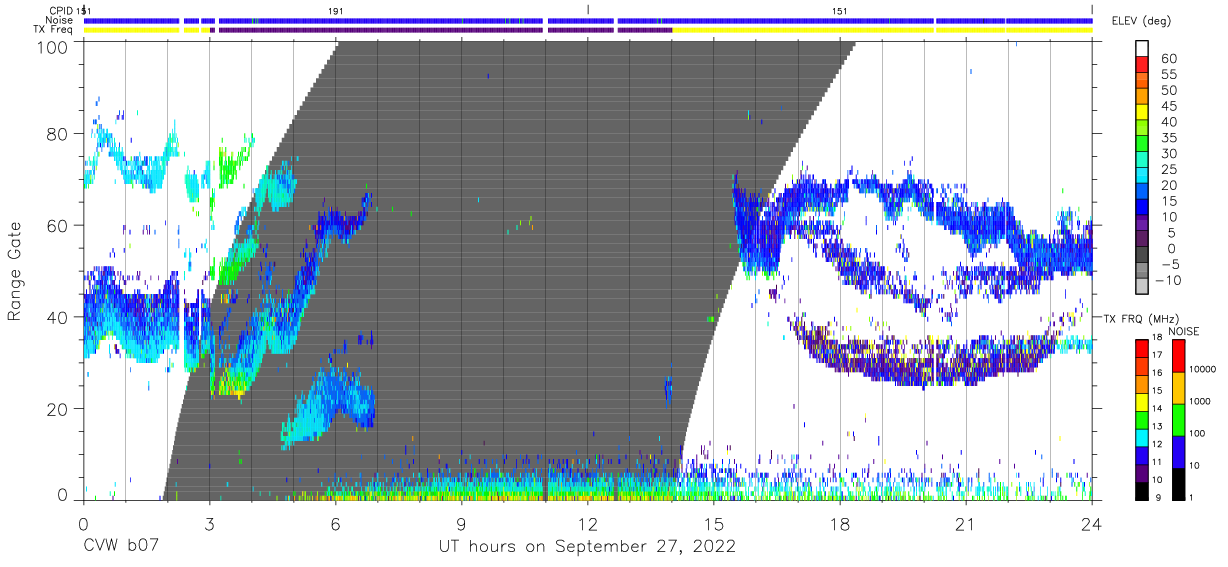Pick the green segment of NOISE color bar

(1178, 419)
